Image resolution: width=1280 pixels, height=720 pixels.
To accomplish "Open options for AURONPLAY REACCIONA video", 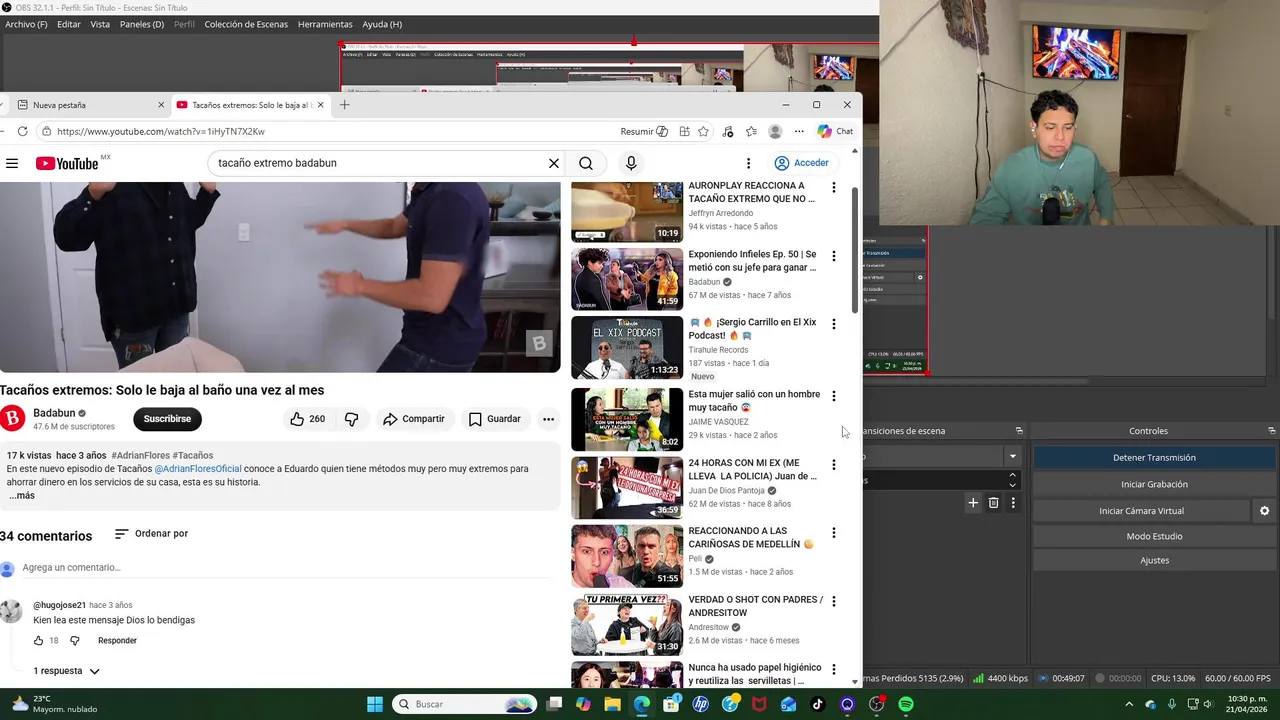I will (833, 187).
